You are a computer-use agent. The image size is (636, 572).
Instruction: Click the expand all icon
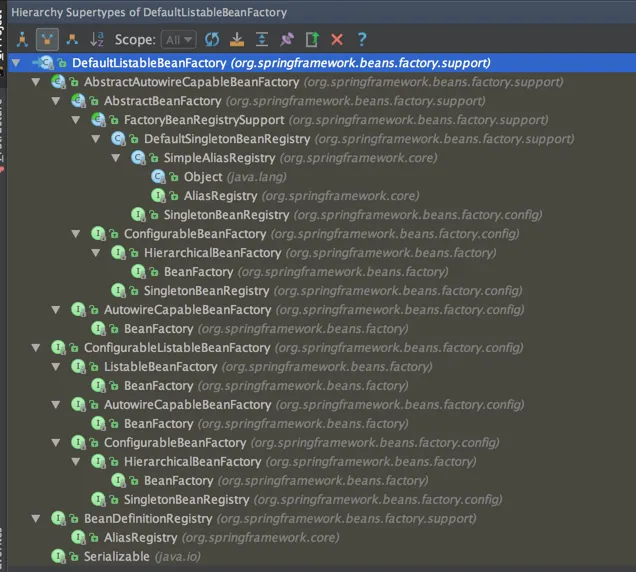tap(261, 40)
